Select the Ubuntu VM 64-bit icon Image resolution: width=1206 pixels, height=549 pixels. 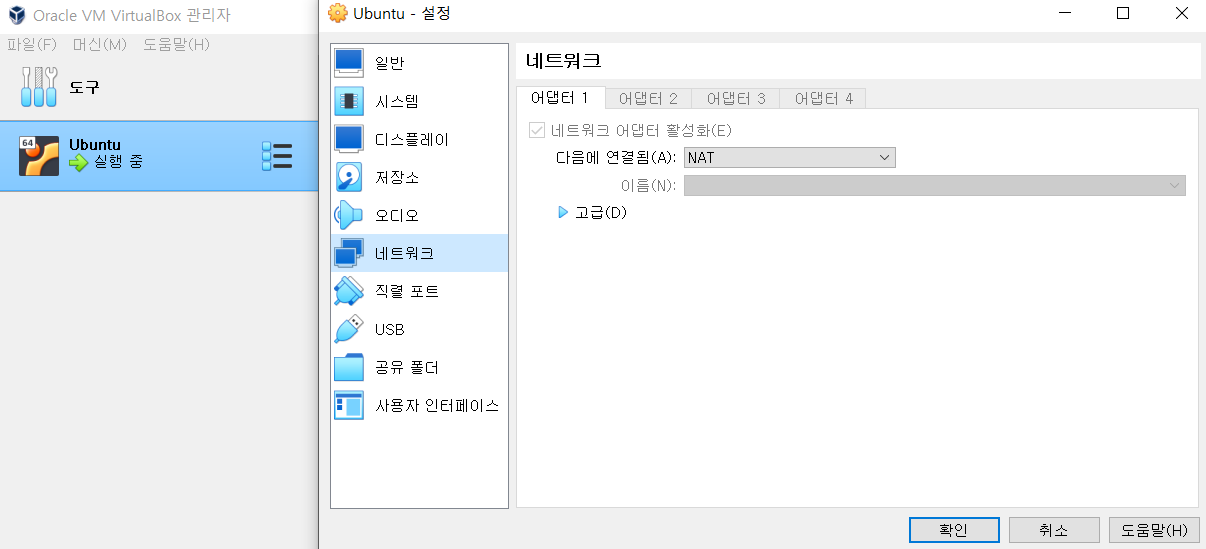click(38, 156)
